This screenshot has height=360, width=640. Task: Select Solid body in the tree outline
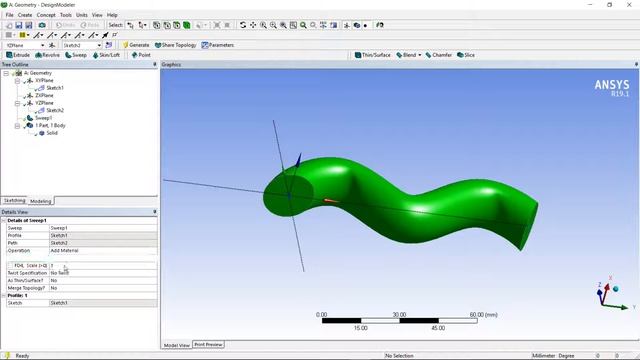point(51,133)
